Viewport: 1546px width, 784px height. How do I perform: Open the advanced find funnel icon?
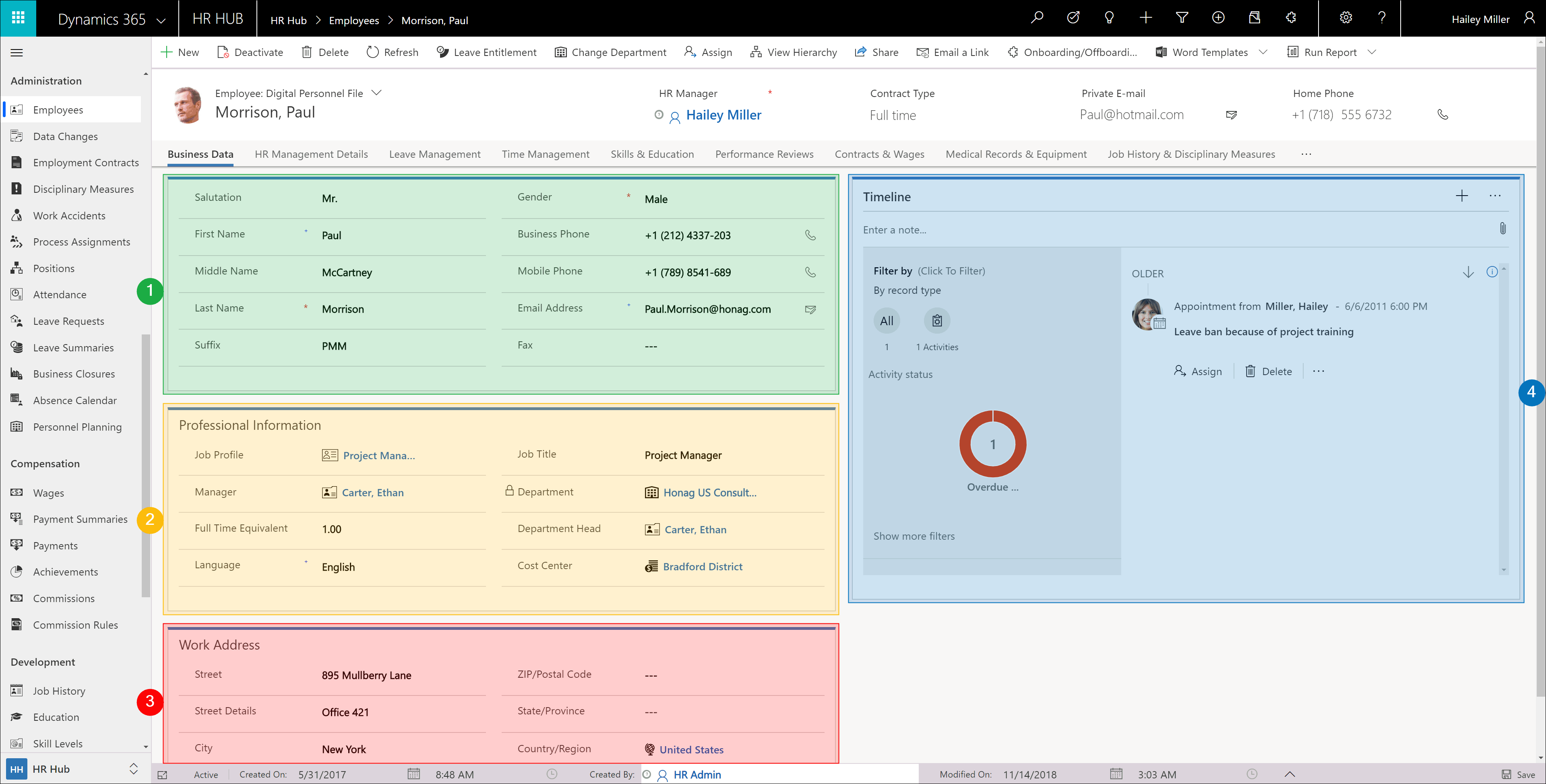pos(1182,18)
